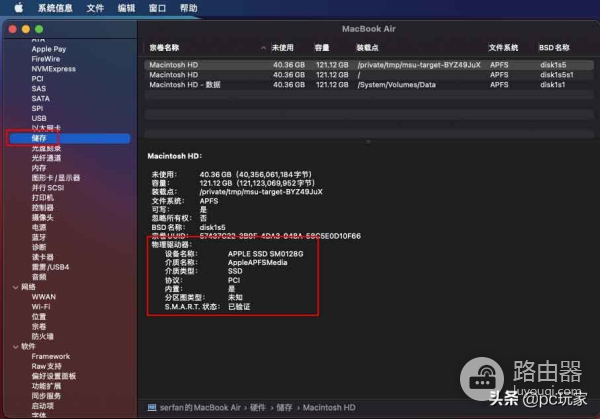Open the 窗口 menu
This screenshot has height=419, width=600.
coord(157,8)
